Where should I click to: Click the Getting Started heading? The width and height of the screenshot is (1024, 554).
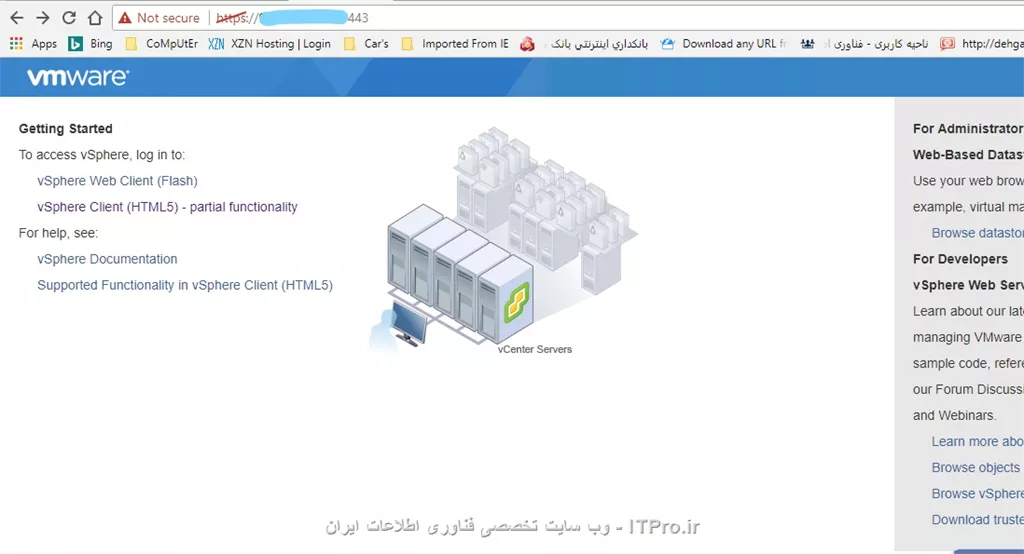pyautogui.click(x=65, y=129)
